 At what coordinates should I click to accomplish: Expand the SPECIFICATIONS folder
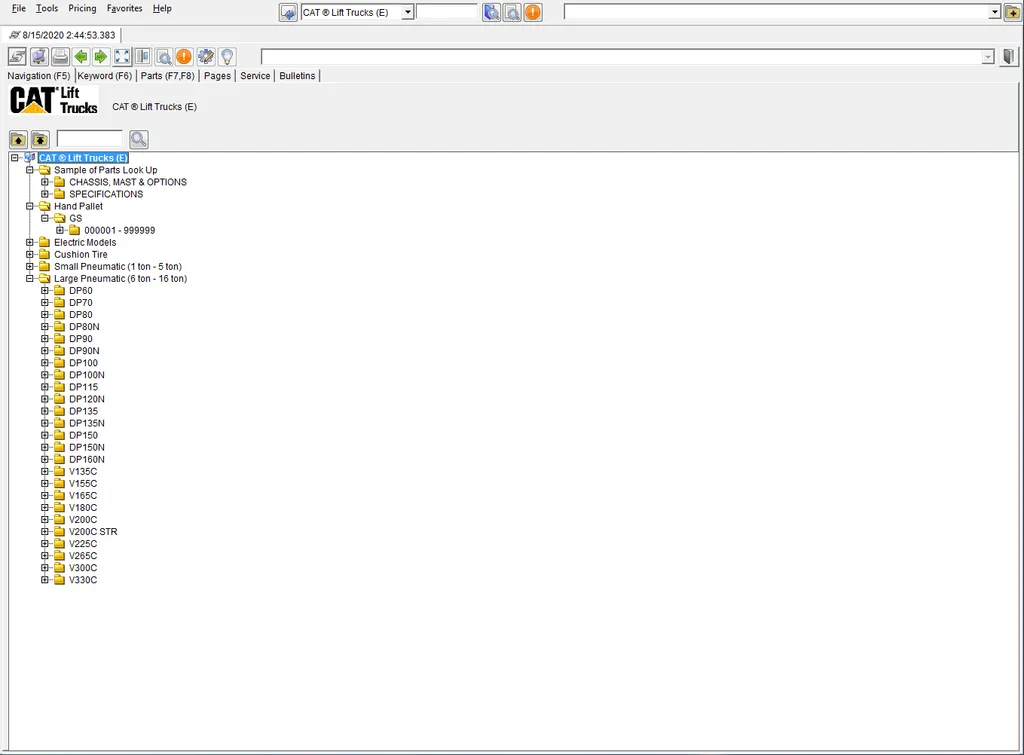44,194
